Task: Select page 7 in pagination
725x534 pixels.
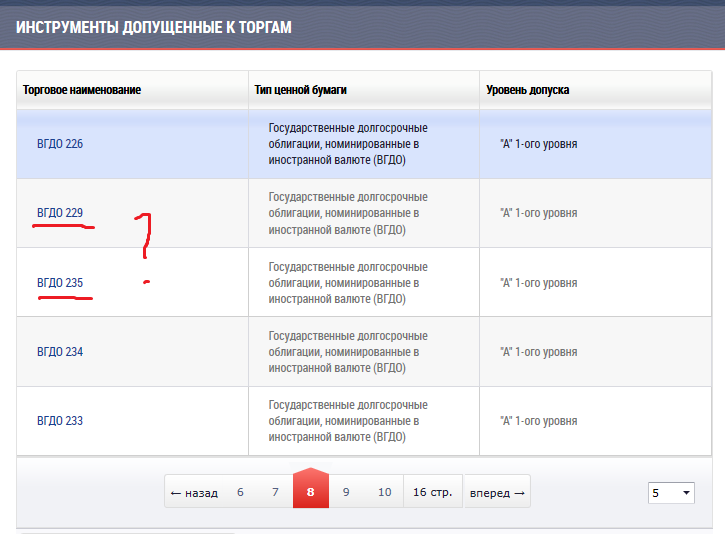Action: tap(275, 492)
